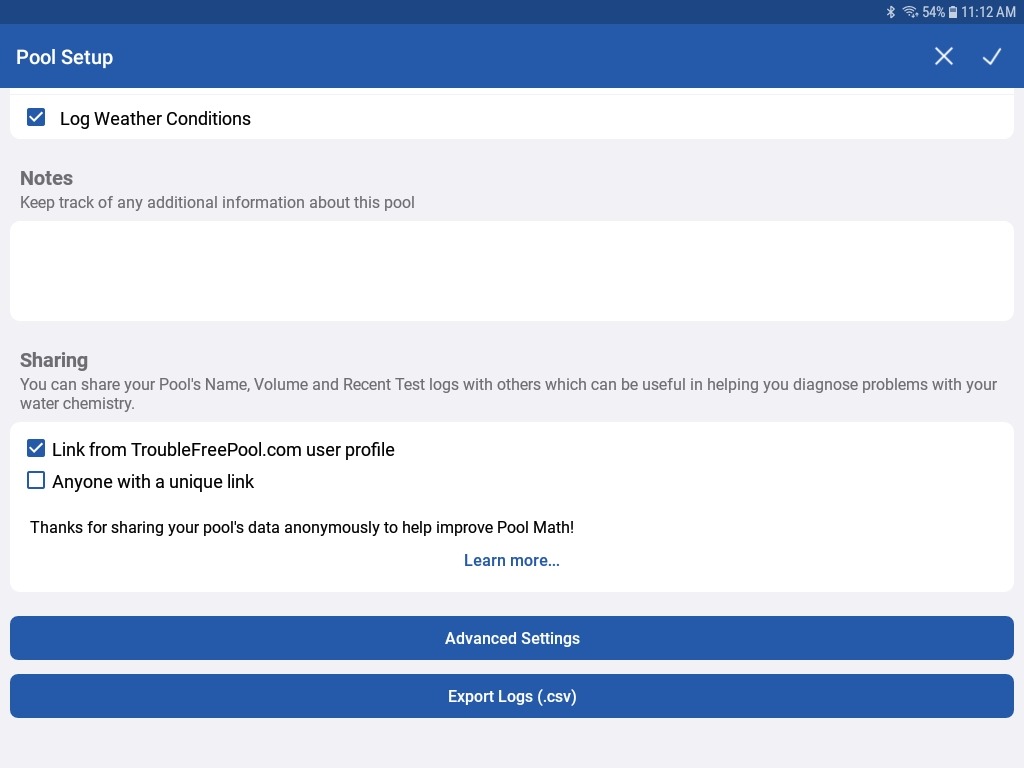The image size is (1024, 768).
Task: Tap the Pool Setup title
Action: (65, 57)
